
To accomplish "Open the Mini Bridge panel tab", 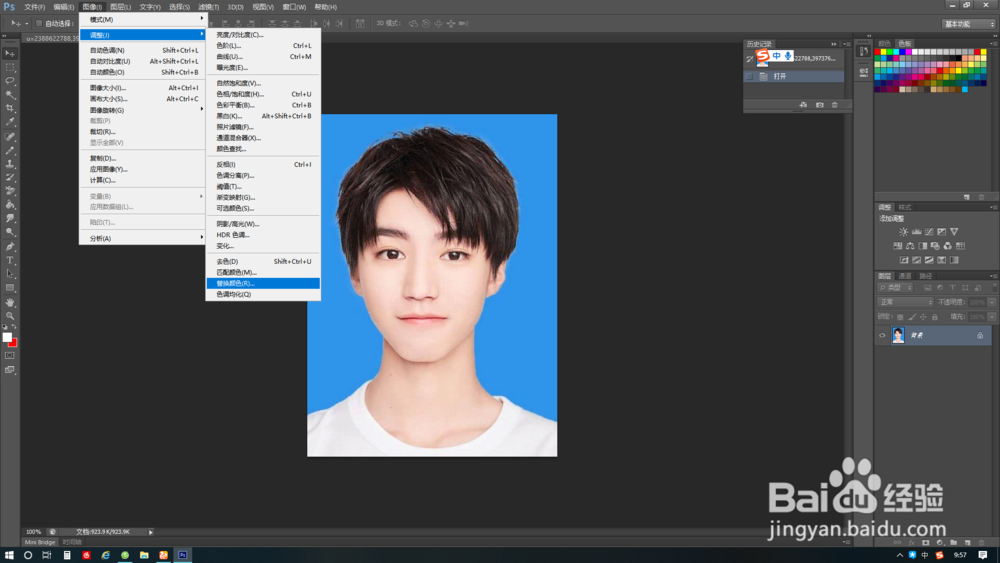I will click(41, 542).
